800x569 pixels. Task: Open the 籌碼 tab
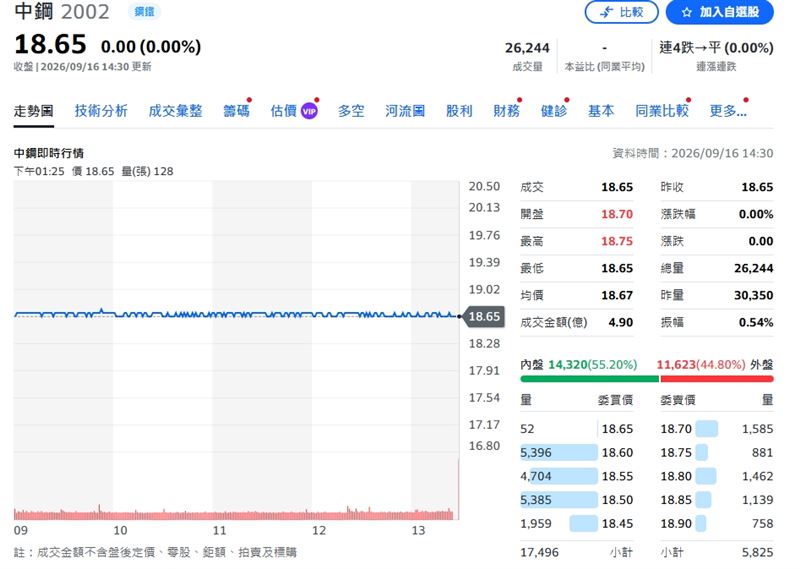(x=236, y=111)
